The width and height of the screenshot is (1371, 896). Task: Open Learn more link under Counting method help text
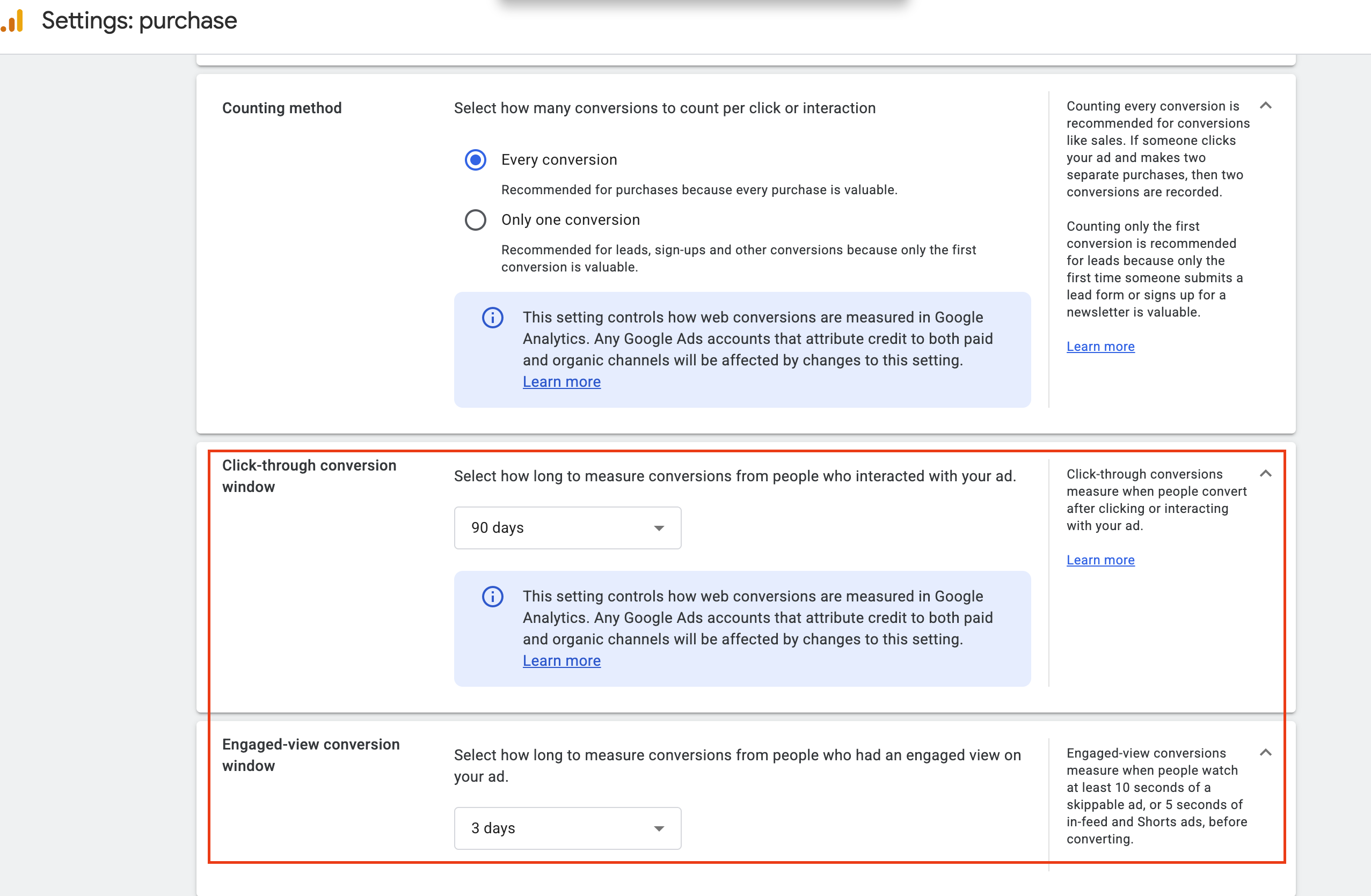pos(1100,347)
